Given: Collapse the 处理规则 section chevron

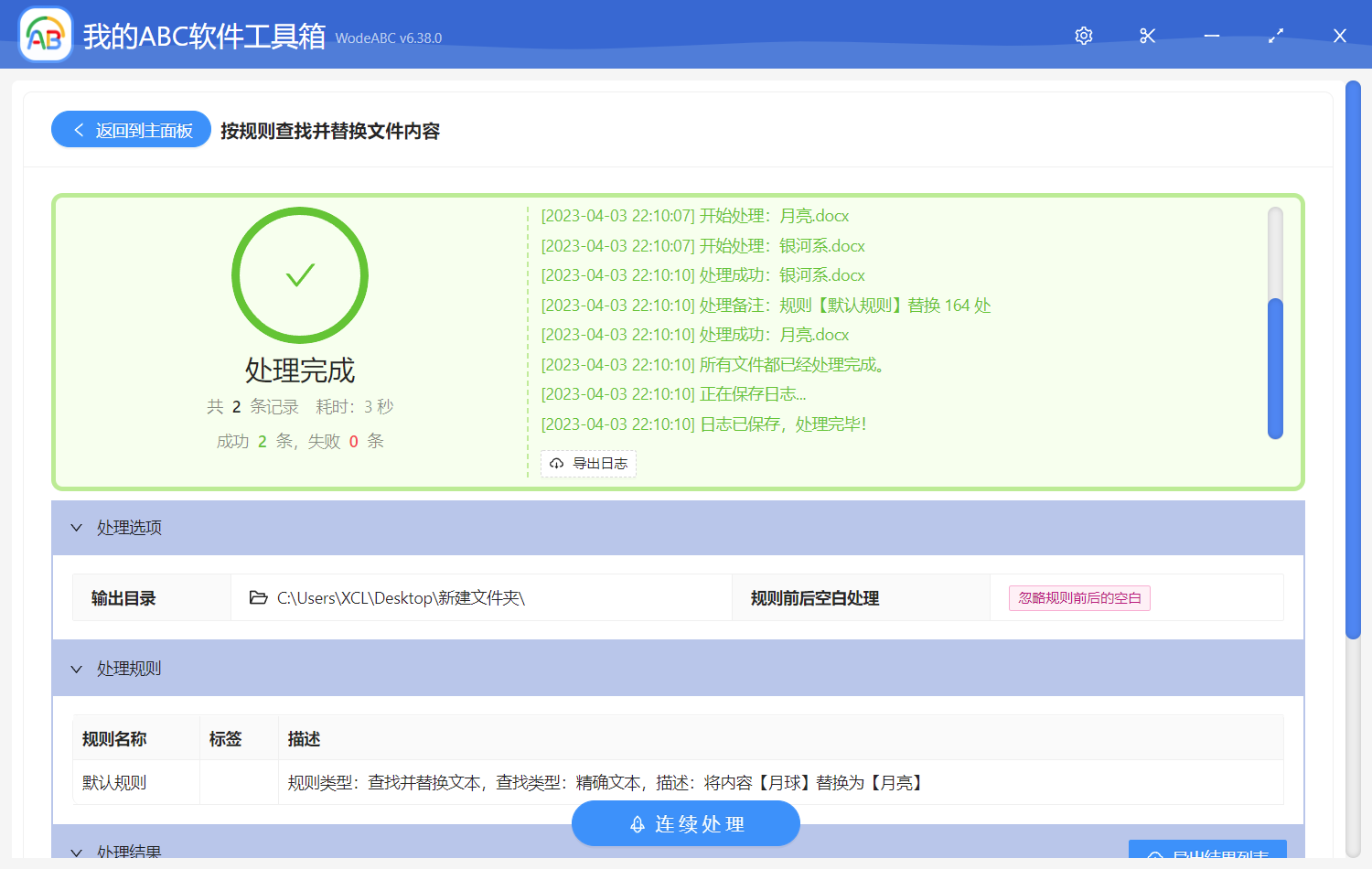Looking at the screenshot, I should [x=77, y=669].
